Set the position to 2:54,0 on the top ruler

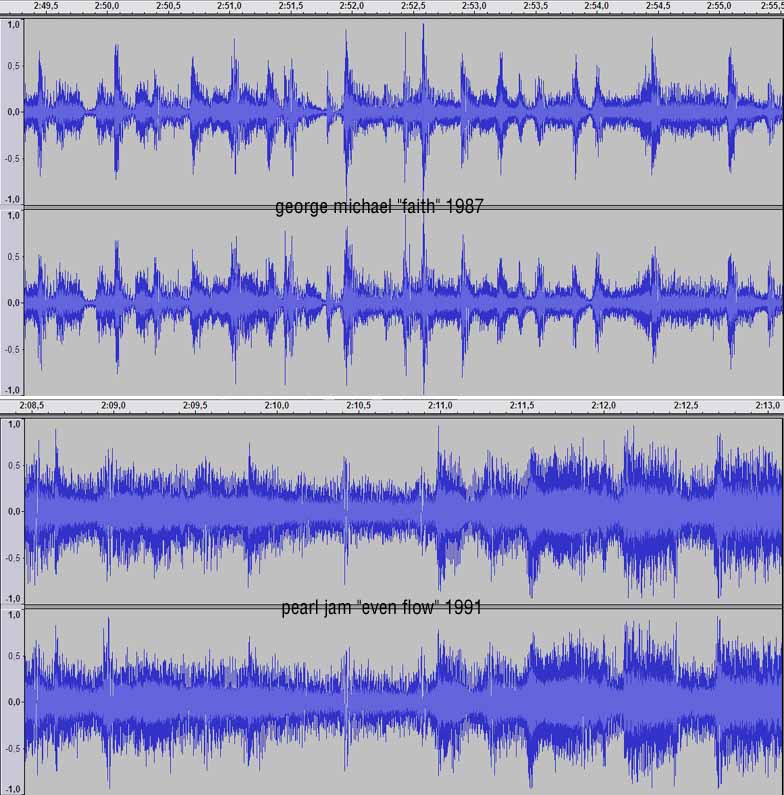(596, 6)
